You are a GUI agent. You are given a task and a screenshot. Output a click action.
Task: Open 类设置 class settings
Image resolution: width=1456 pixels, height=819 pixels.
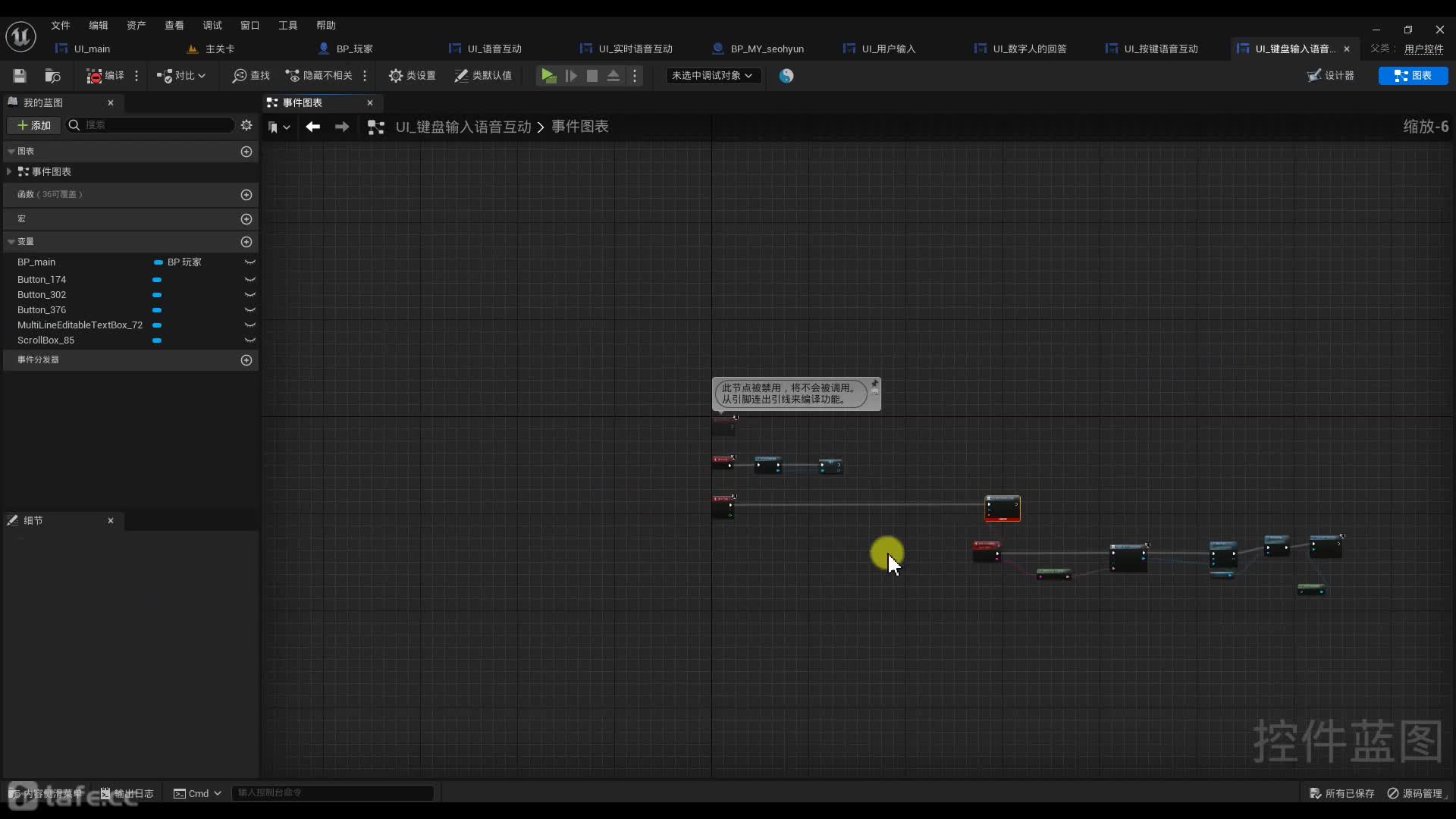tap(412, 76)
